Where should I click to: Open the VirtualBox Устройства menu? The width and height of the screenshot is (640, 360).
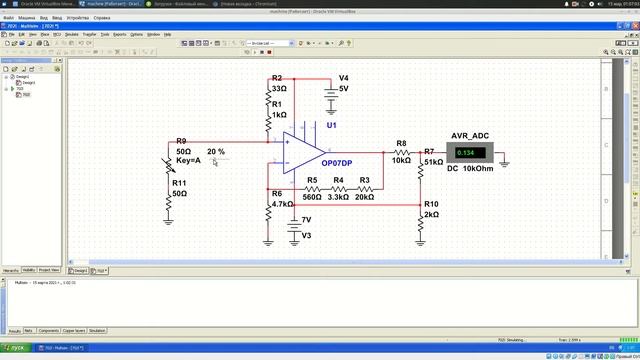78,18
